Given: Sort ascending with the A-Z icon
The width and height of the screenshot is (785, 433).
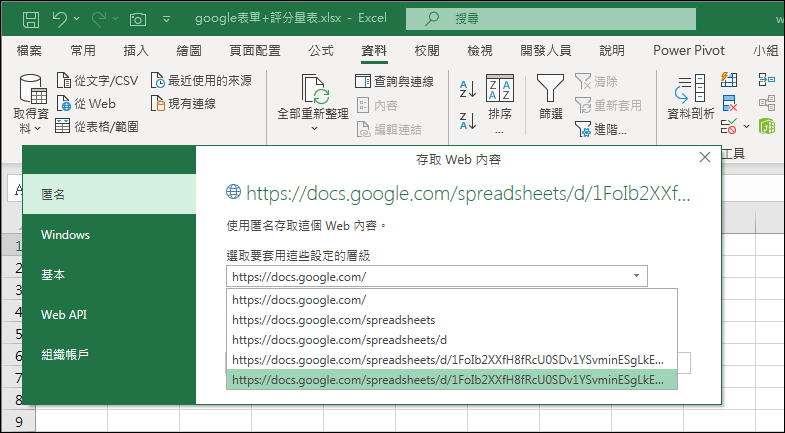Looking at the screenshot, I should (468, 89).
